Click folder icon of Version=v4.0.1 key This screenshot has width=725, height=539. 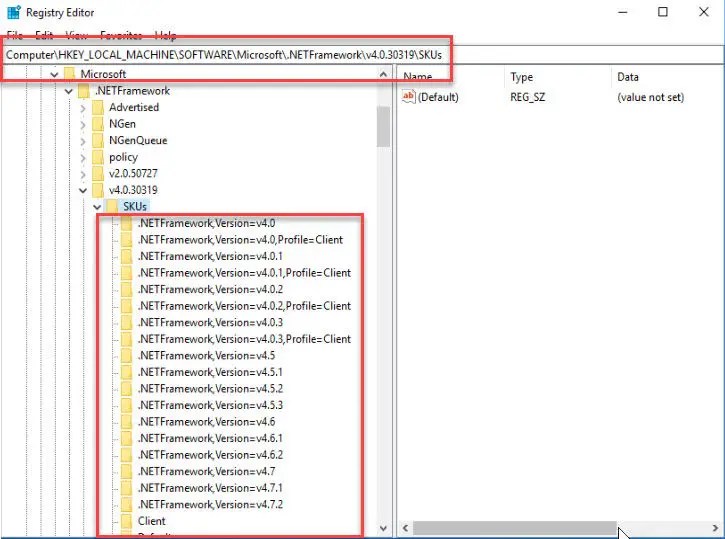point(126,256)
